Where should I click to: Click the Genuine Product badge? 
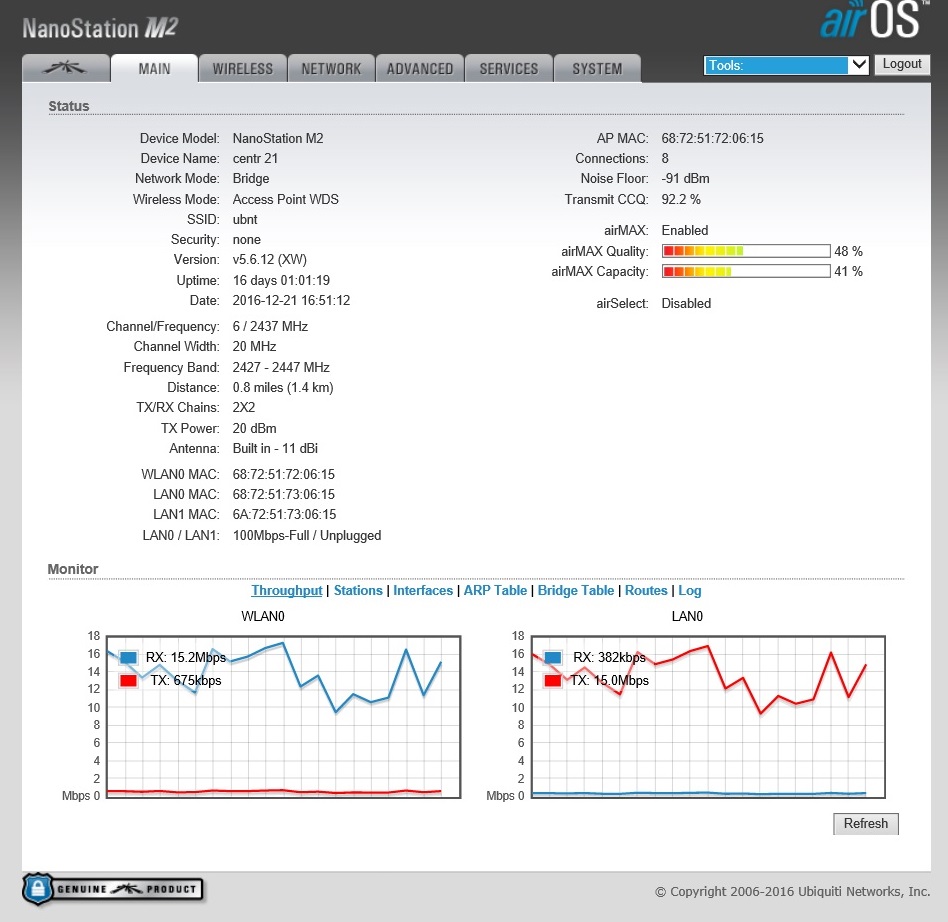[x=112, y=889]
